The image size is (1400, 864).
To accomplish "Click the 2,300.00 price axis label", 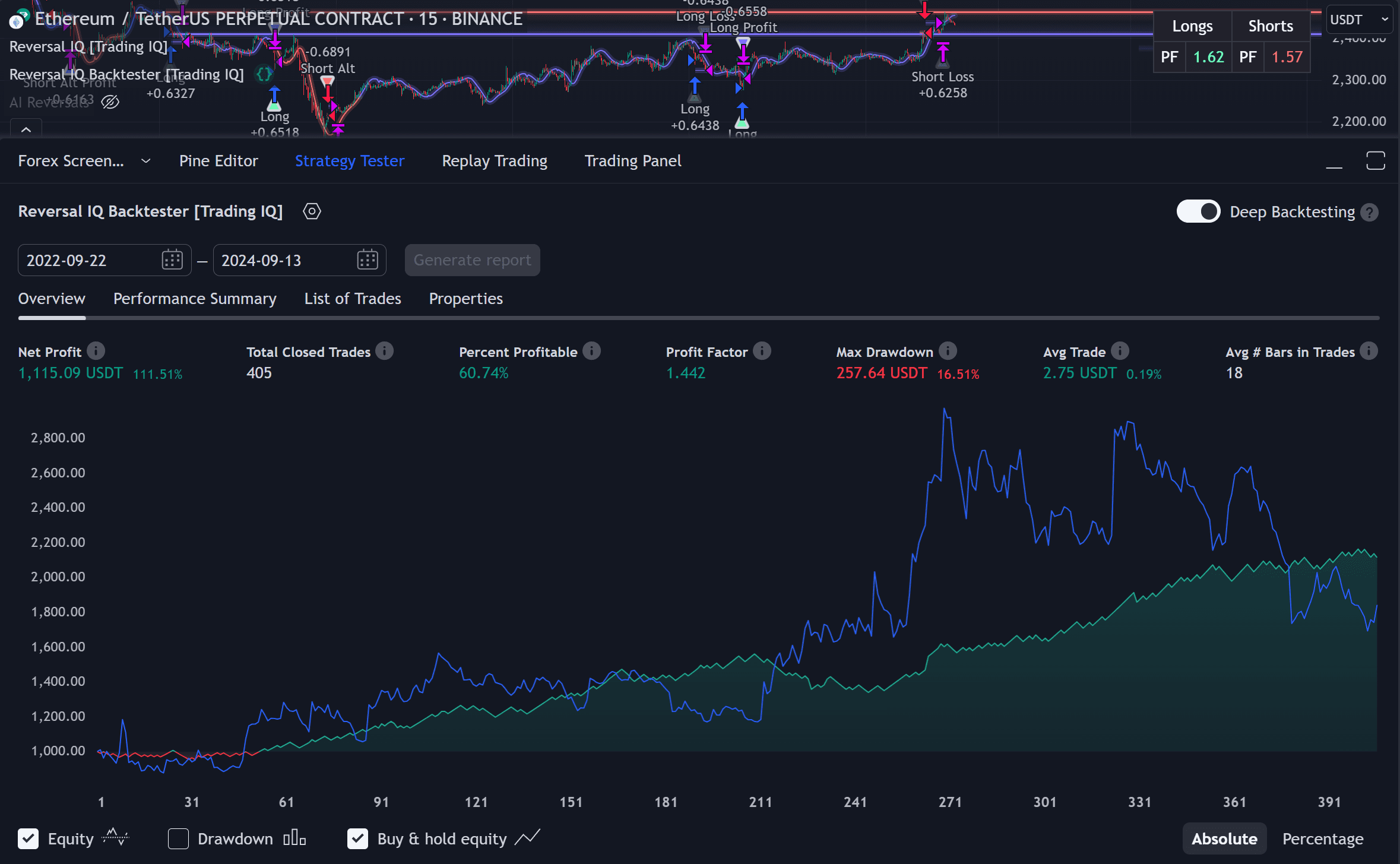I will coord(1359,80).
